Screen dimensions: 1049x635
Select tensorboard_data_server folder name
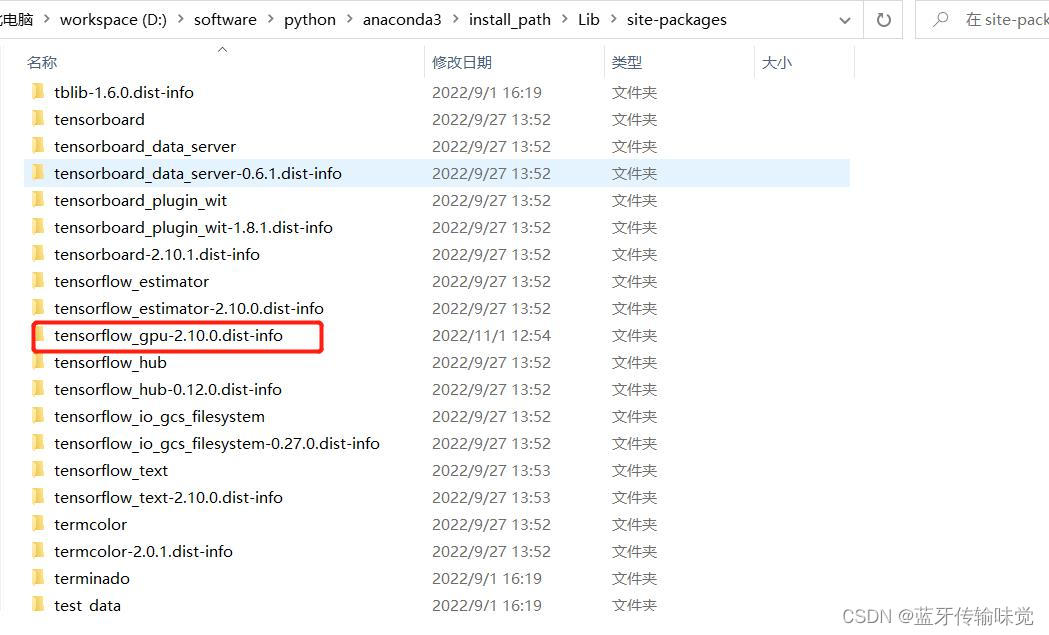click(145, 147)
